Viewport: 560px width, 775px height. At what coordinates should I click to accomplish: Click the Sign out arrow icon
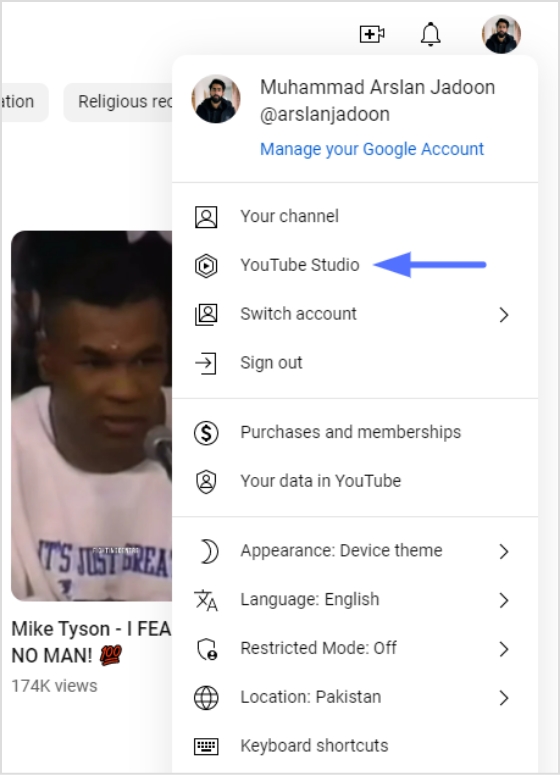(x=206, y=363)
